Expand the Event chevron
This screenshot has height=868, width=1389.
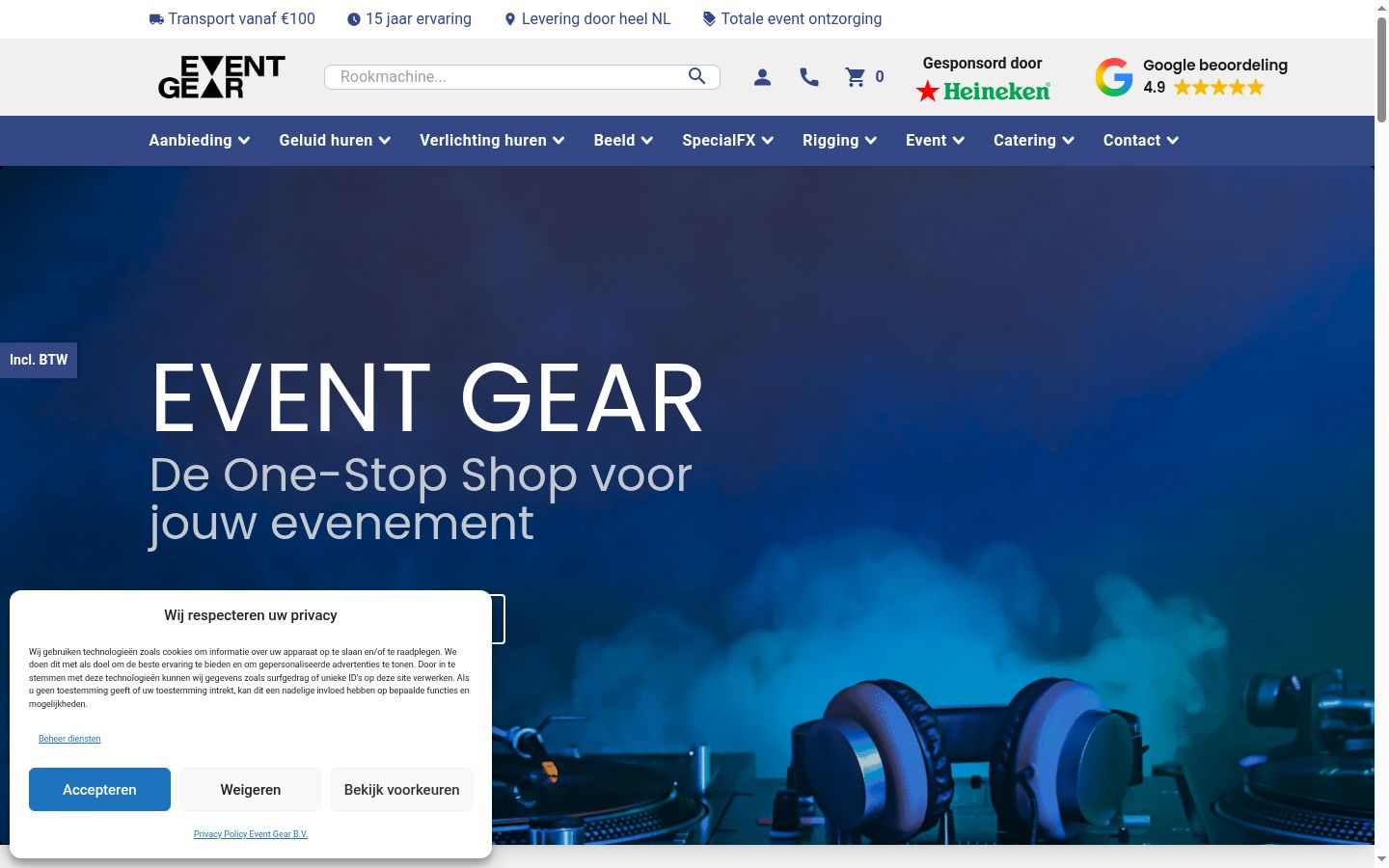tap(959, 141)
